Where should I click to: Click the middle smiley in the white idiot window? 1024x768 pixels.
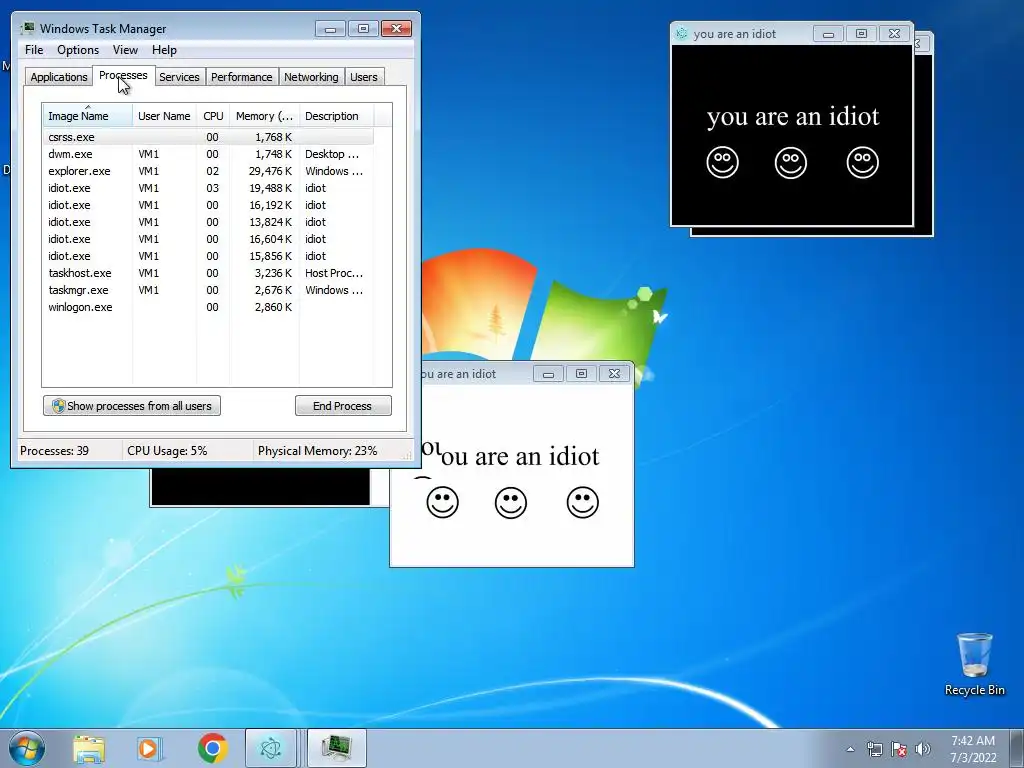coord(511,503)
